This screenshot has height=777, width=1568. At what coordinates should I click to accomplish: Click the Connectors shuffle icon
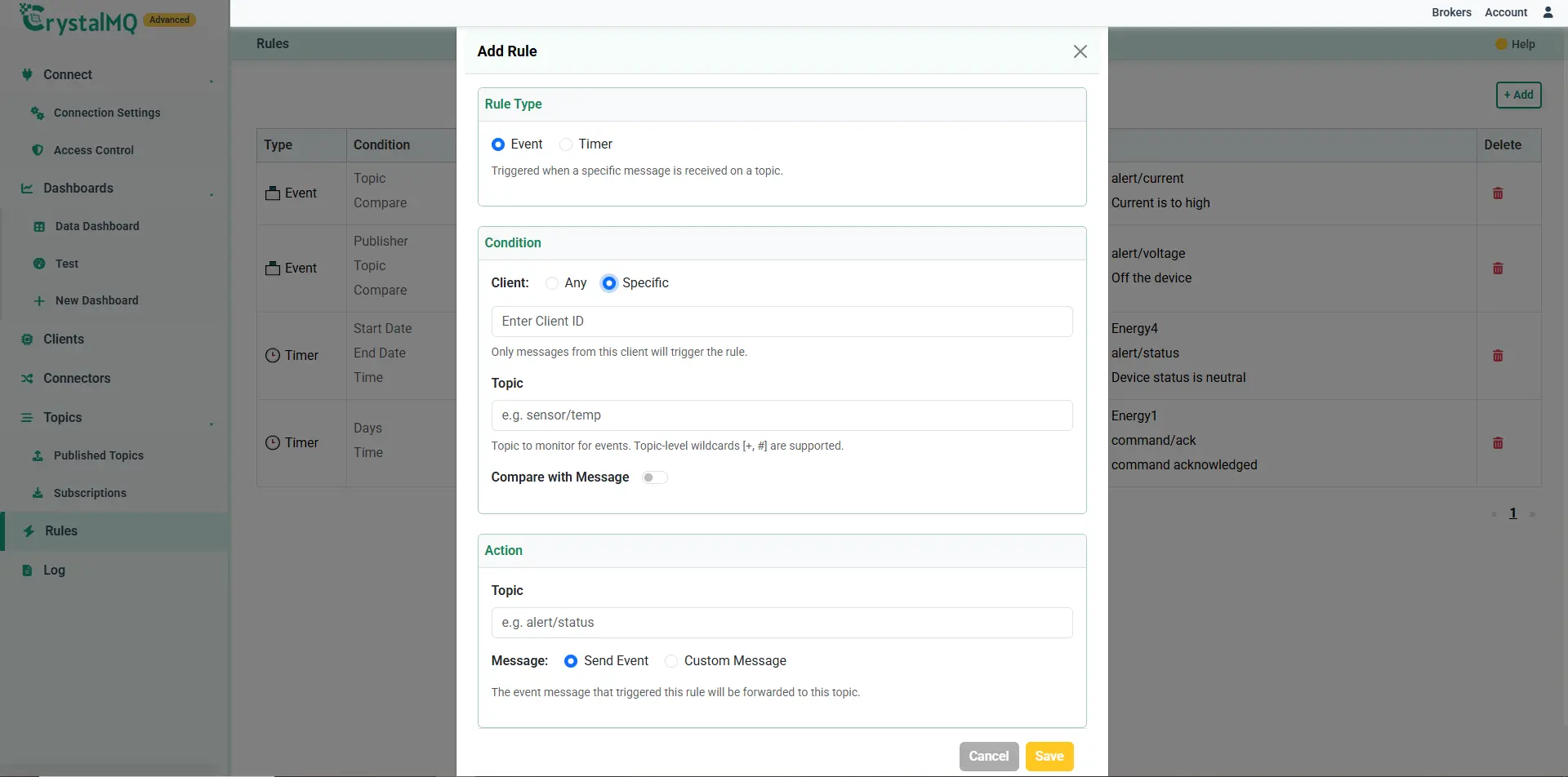(27, 378)
